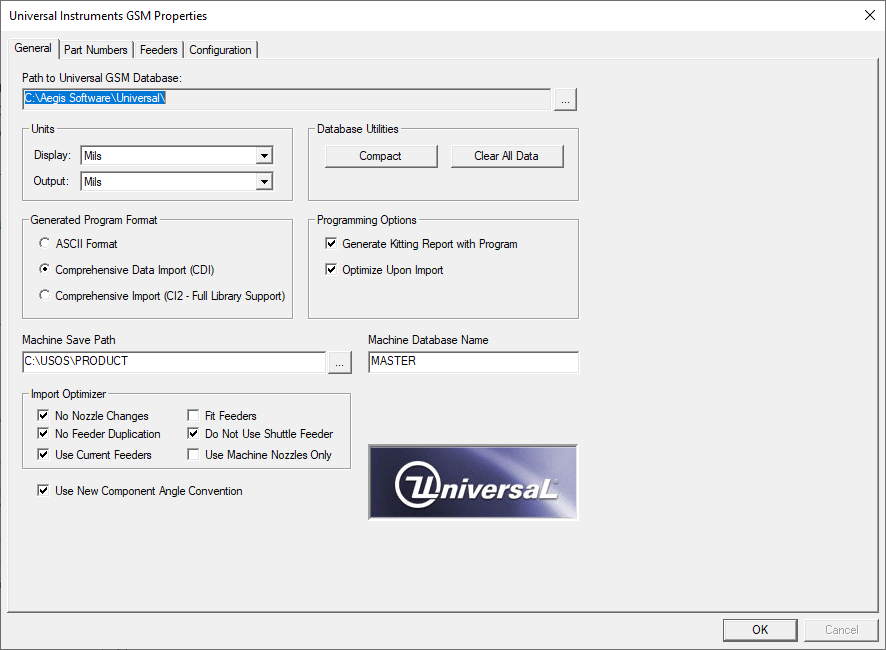Turn off Use New Component Angle Convention

click(41, 490)
